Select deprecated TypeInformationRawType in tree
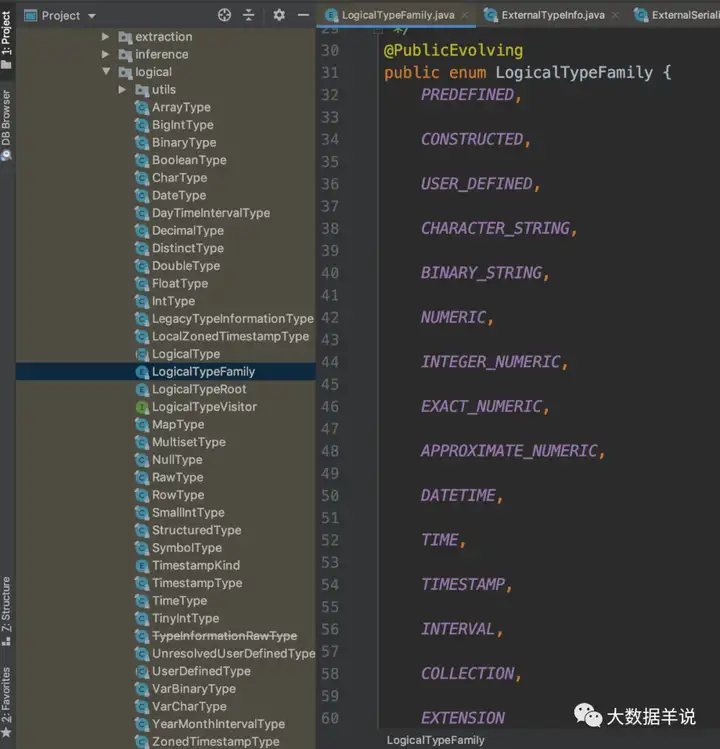Screen dimensions: 720x749 [x=224, y=636]
